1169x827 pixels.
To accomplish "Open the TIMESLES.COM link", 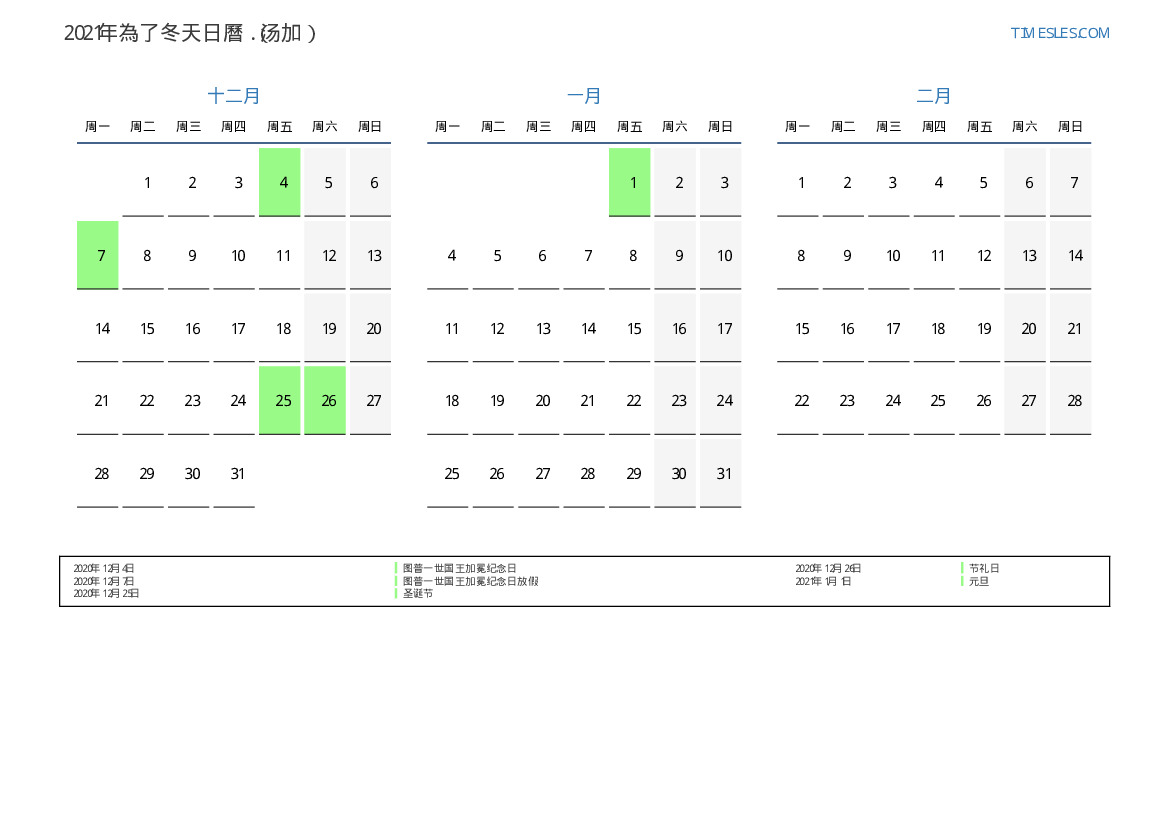I will pos(1059,33).
